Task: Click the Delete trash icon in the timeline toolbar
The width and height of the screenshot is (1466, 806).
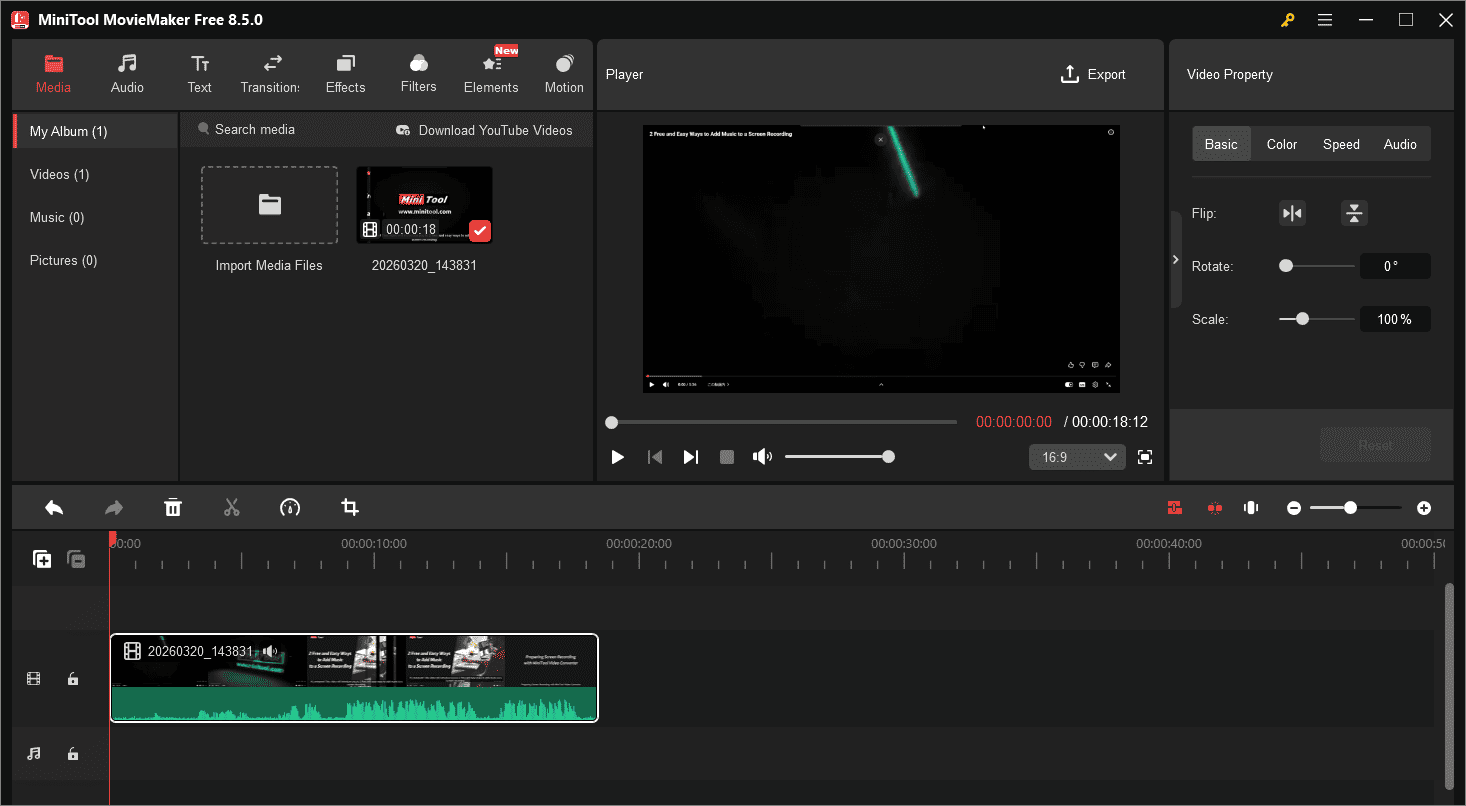Action: (x=173, y=507)
